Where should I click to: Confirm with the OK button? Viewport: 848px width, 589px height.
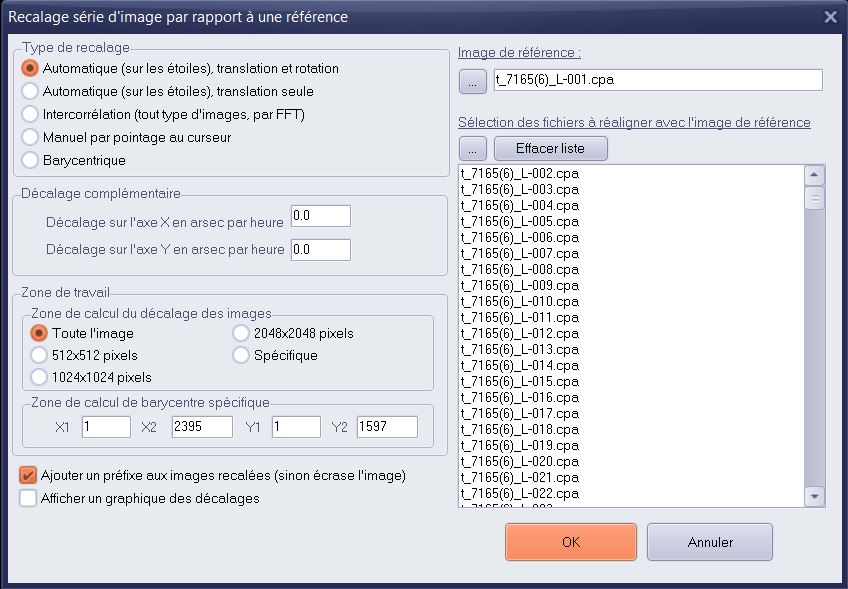click(x=570, y=542)
